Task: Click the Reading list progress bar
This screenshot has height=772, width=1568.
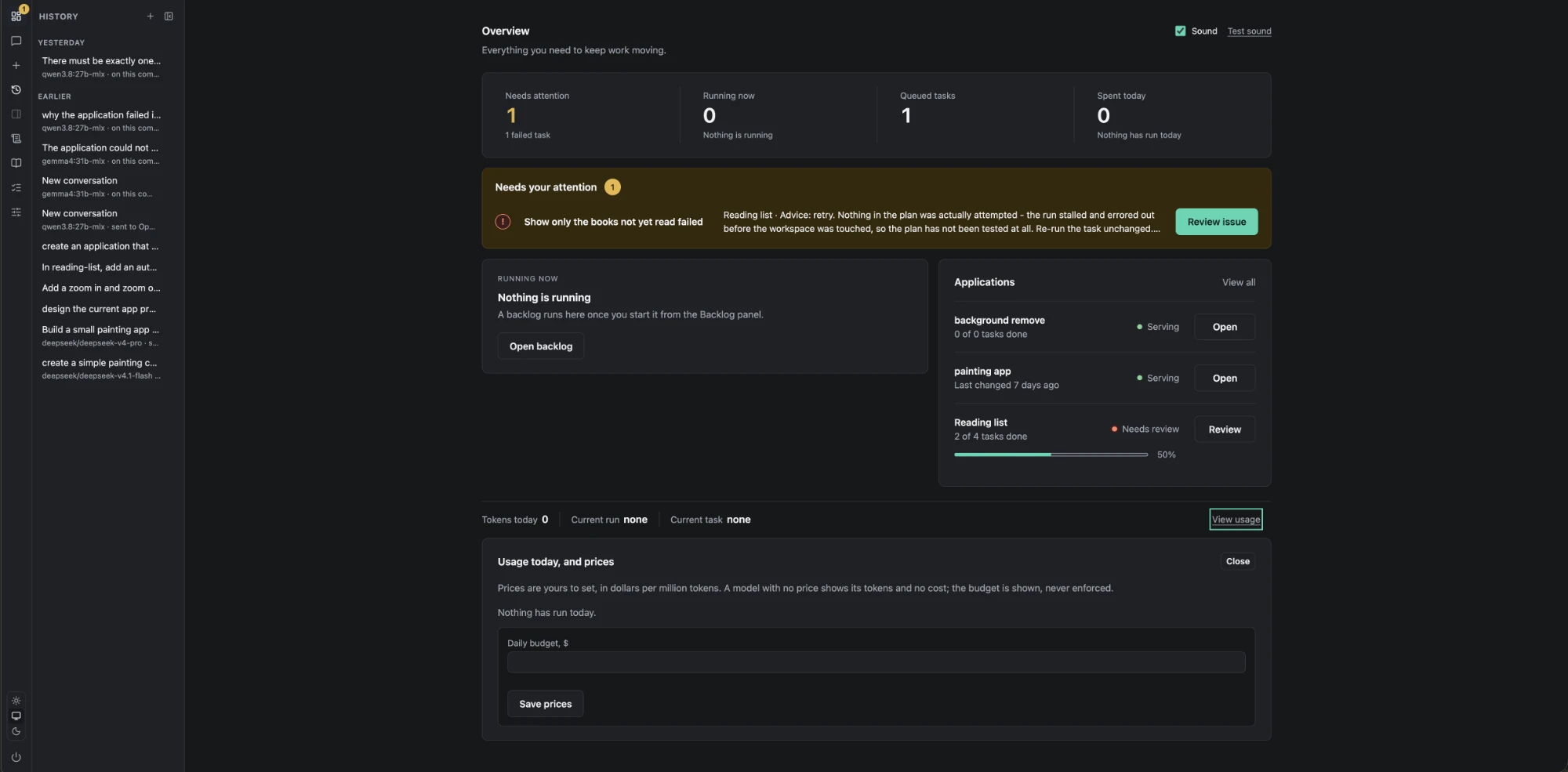Action: click(1051, 455)
